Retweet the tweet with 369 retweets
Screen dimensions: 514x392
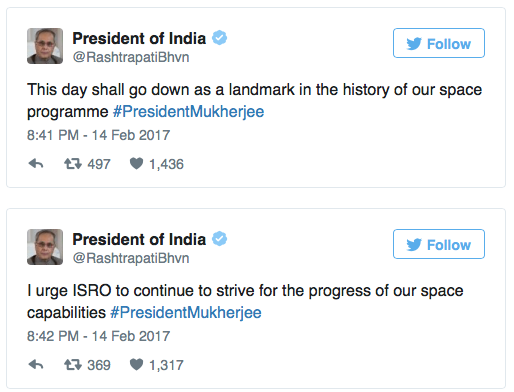(x=73, y=365)
